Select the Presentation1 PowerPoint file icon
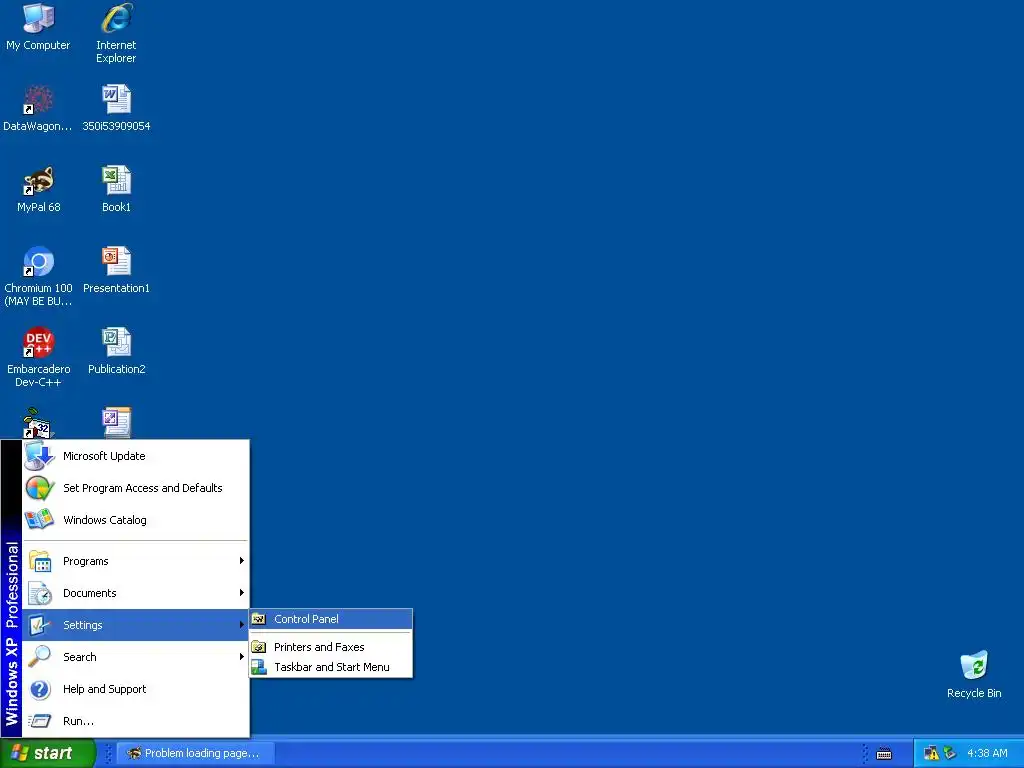The image size is (1024, 768). 116,262
